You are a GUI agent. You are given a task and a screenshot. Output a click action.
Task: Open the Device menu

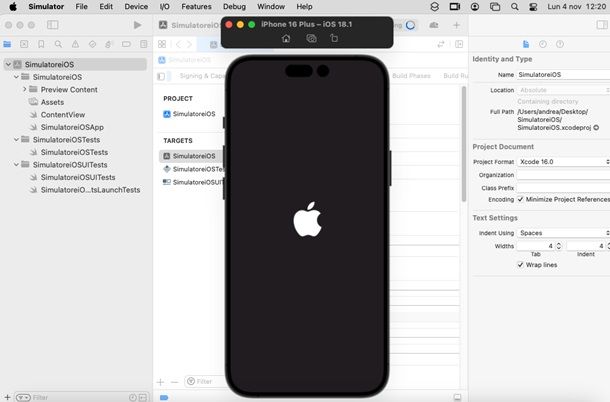pos(136,7)
